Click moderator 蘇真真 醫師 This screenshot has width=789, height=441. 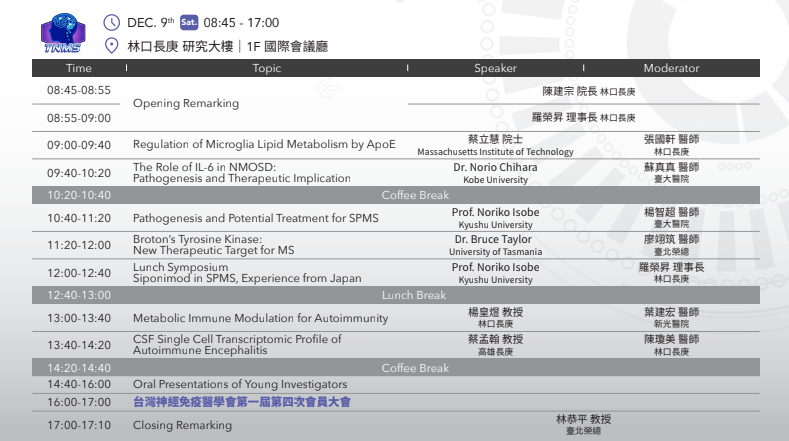pos(671,167)
